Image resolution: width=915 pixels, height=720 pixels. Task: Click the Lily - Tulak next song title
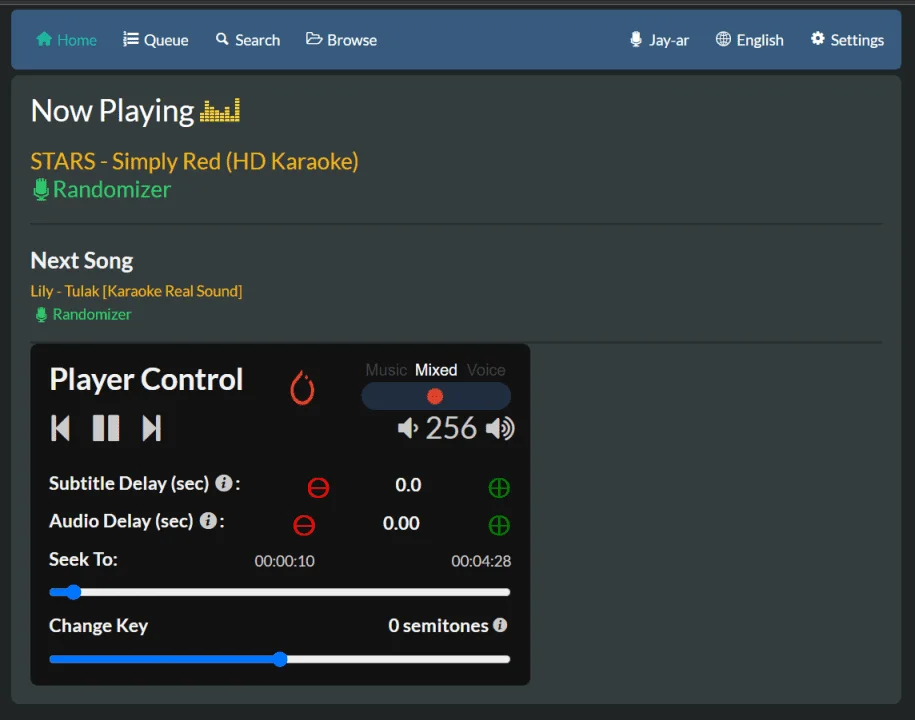point(136,291)
